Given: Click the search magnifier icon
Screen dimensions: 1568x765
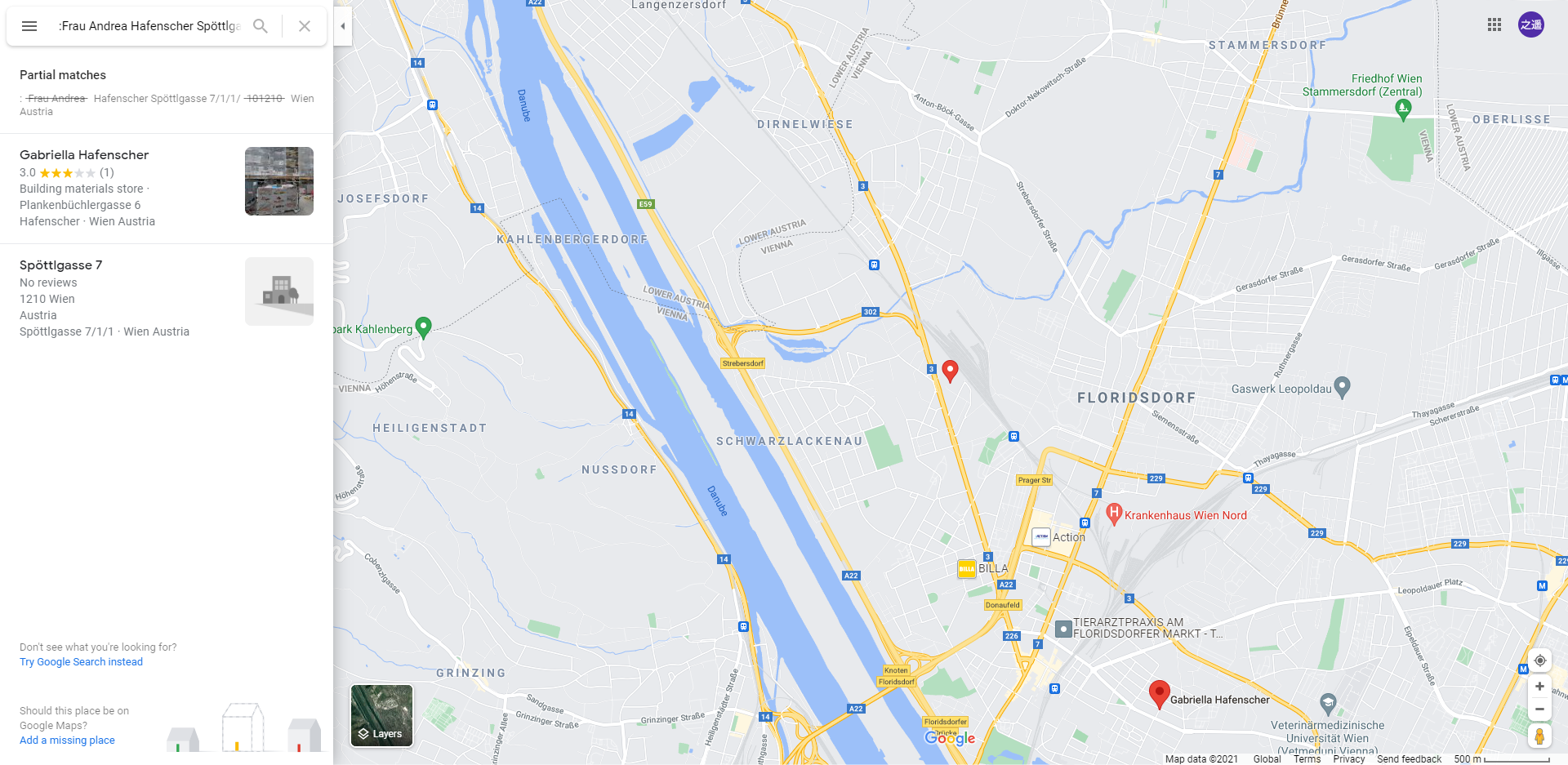Looking at the screenshot, I should [x=261, y=26].
